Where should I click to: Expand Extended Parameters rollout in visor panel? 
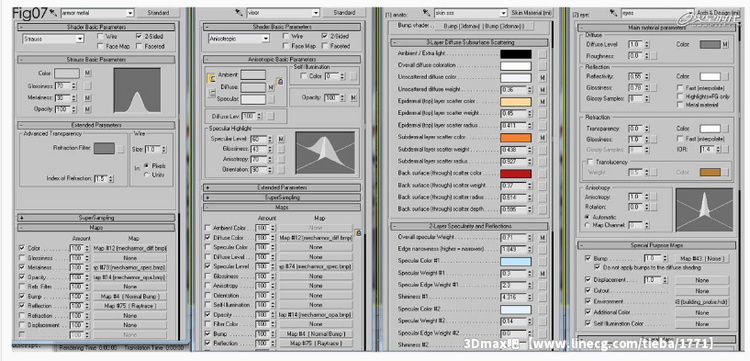coord(282,187)
